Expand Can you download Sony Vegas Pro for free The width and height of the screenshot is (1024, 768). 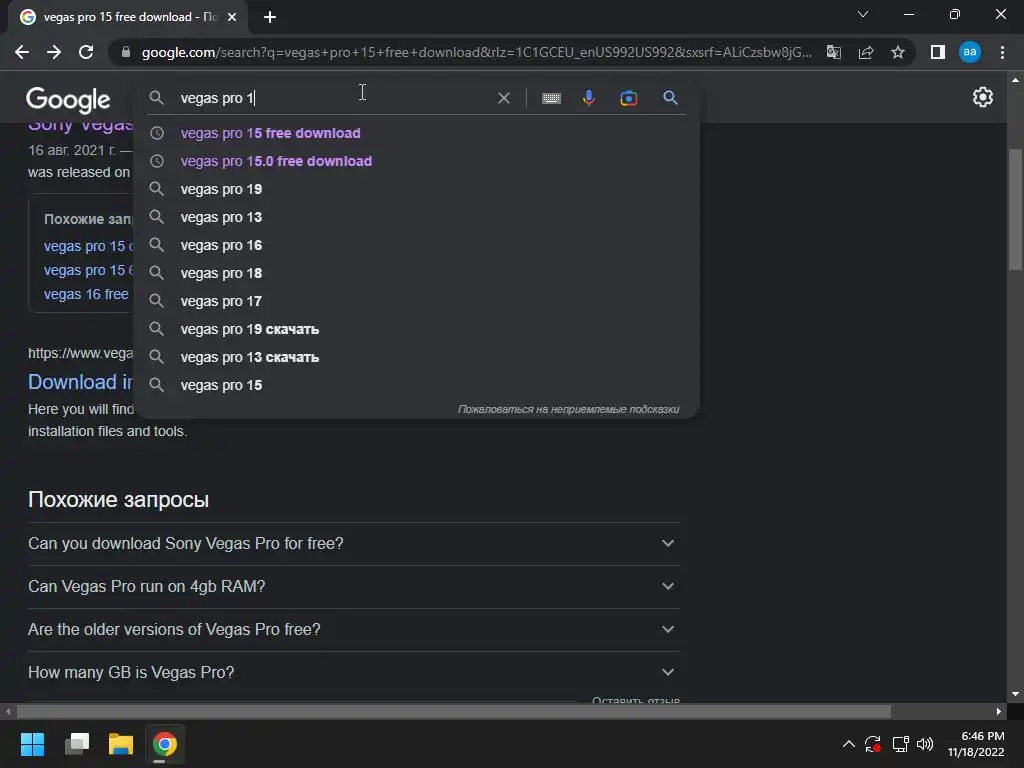(x=353, y=543)
